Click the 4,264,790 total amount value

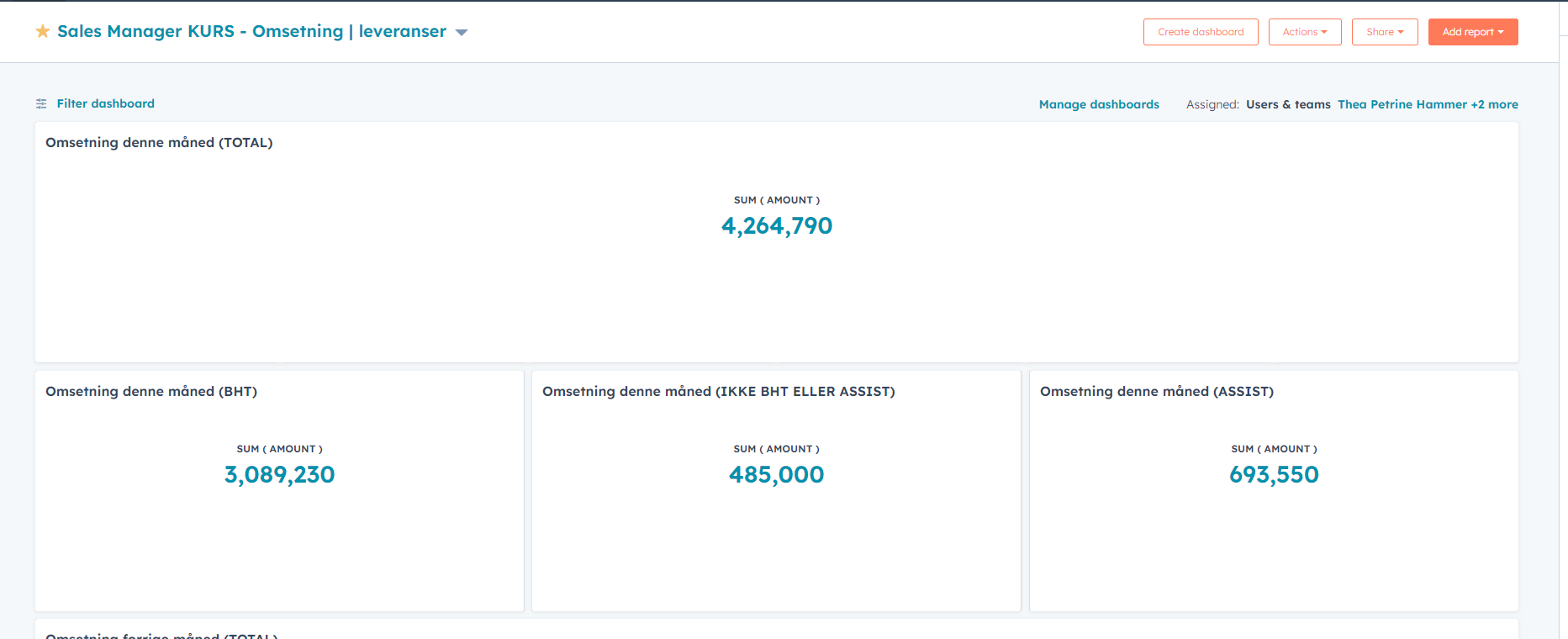pyautogui.click(x=776, y=225)
